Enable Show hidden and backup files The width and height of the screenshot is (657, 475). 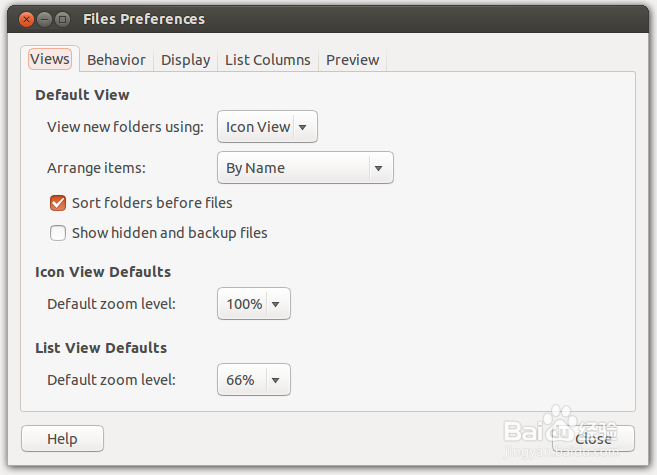(x=58, y=233)
